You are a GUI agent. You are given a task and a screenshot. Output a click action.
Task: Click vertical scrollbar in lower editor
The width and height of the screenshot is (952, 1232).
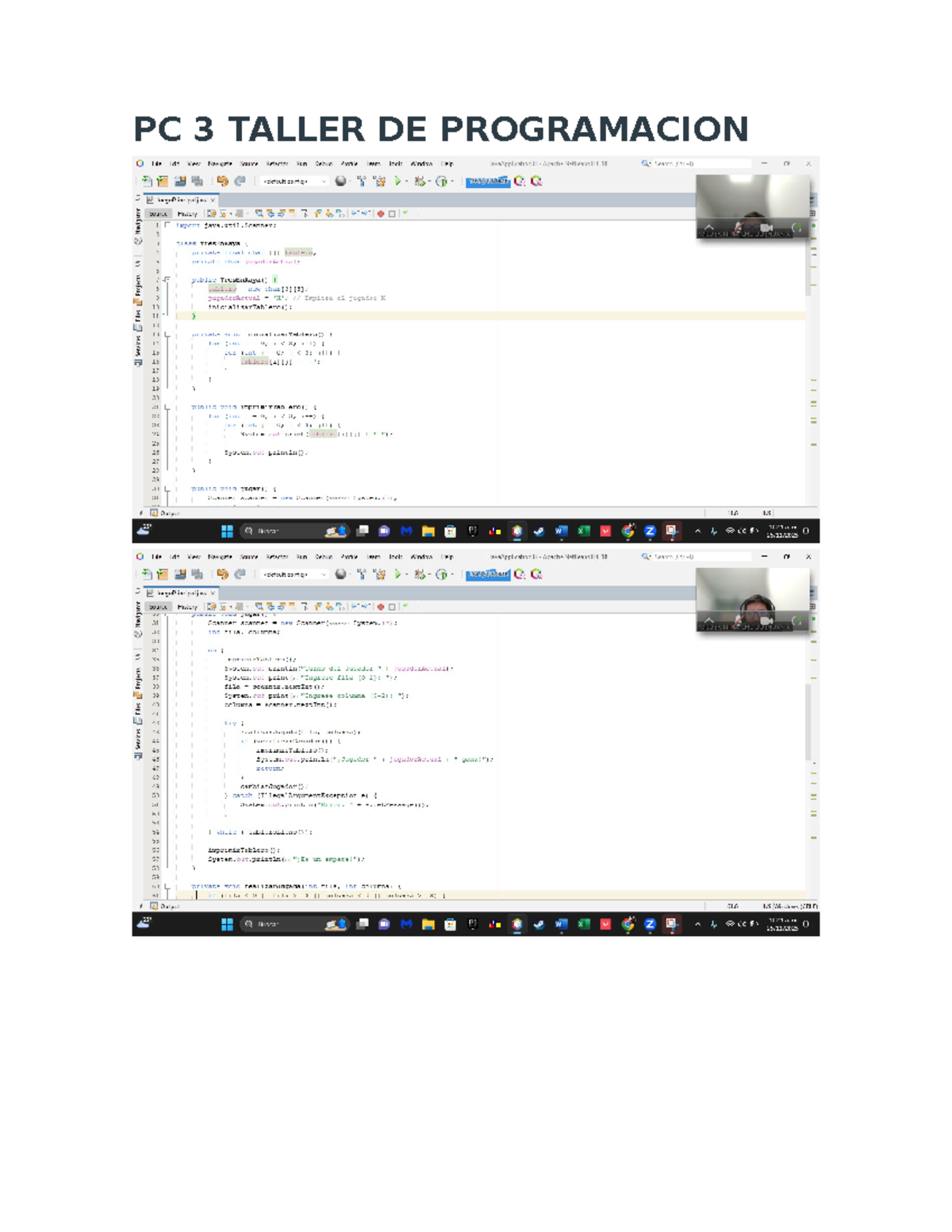click(809, 722)
